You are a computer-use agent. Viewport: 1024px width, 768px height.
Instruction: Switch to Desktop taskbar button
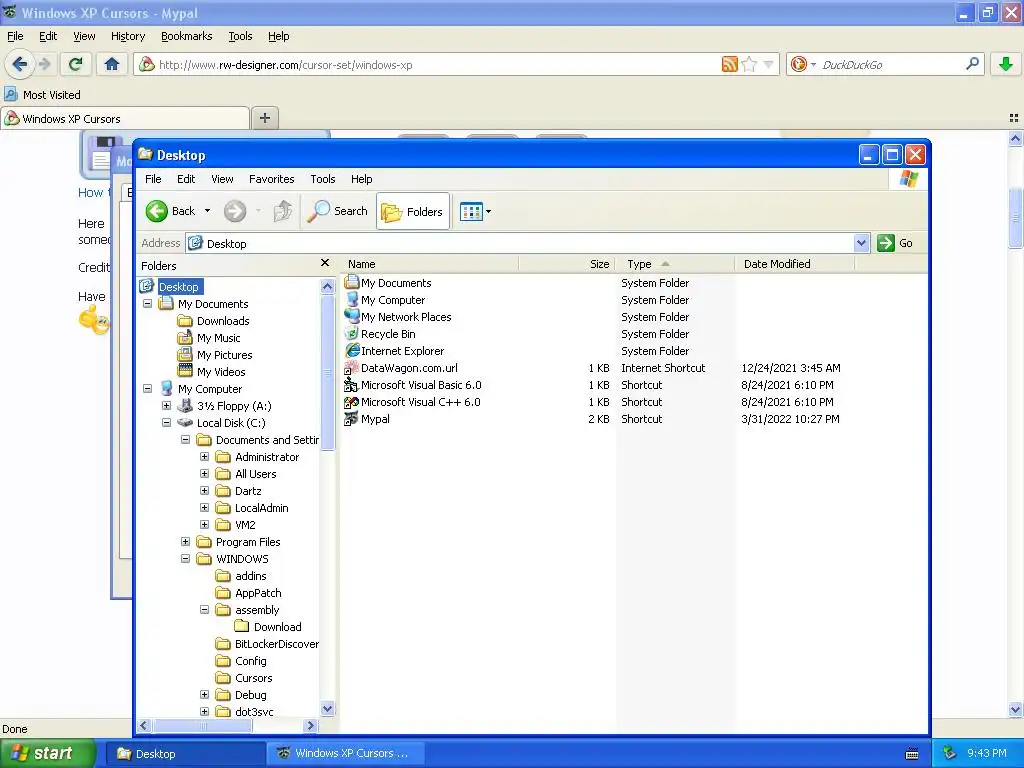click(185, 753)
